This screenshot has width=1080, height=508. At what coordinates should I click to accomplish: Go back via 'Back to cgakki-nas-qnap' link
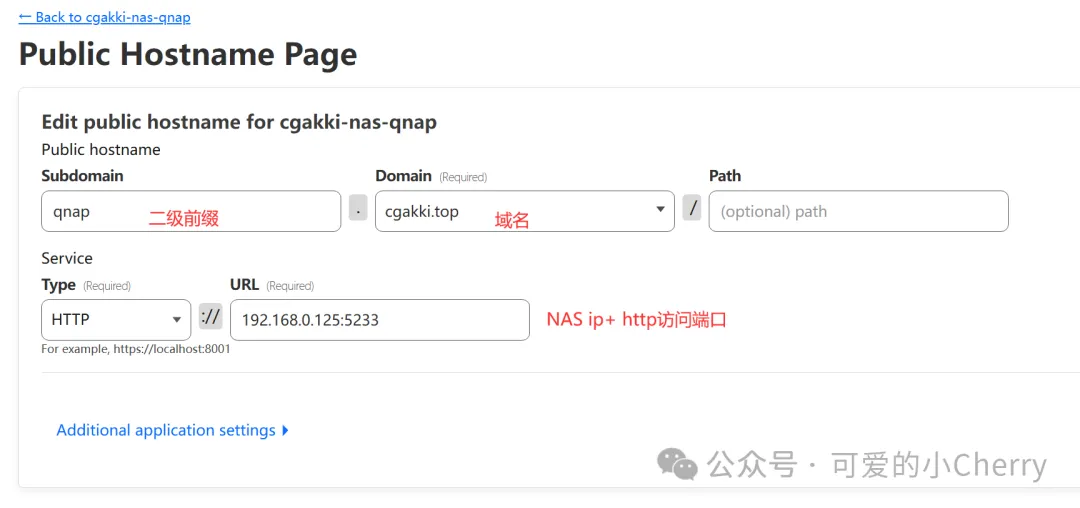(x=105, y=17)
